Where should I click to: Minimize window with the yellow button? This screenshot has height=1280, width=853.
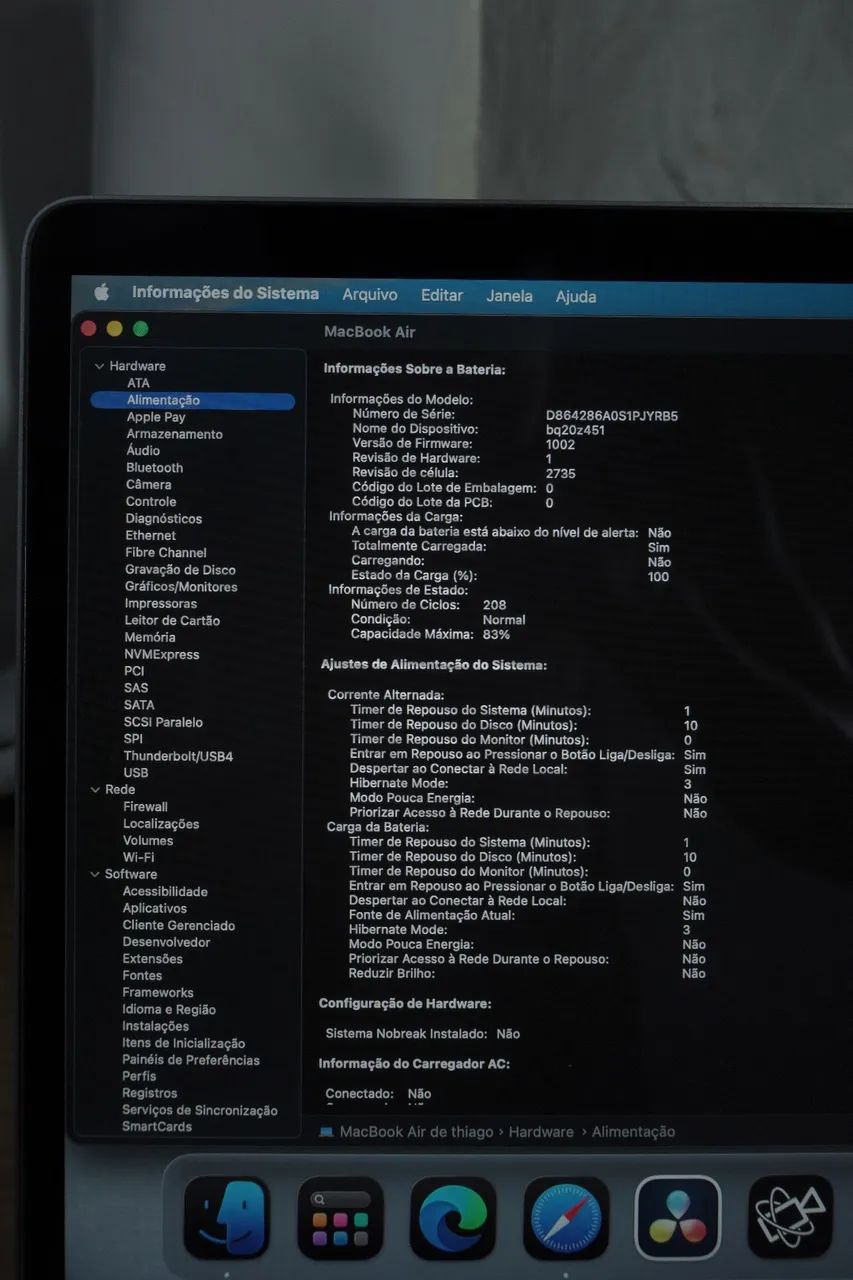coord(114,328)
